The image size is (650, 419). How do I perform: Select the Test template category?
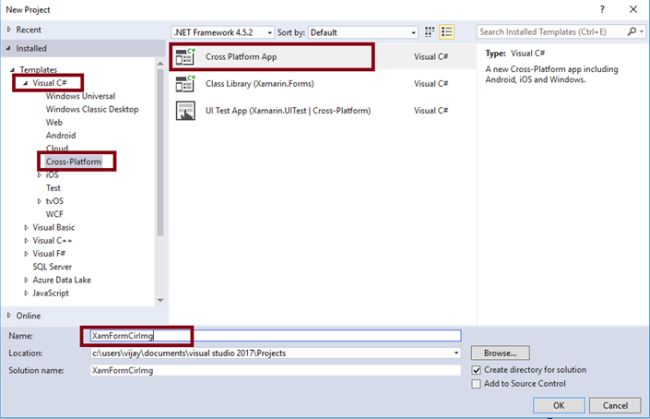53,188
